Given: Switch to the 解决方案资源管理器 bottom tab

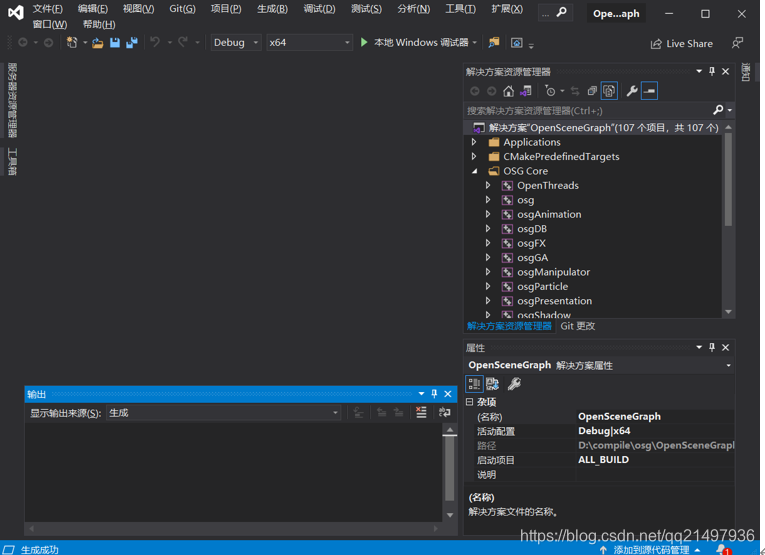Looking at the screenshot, I should (509, 326).
